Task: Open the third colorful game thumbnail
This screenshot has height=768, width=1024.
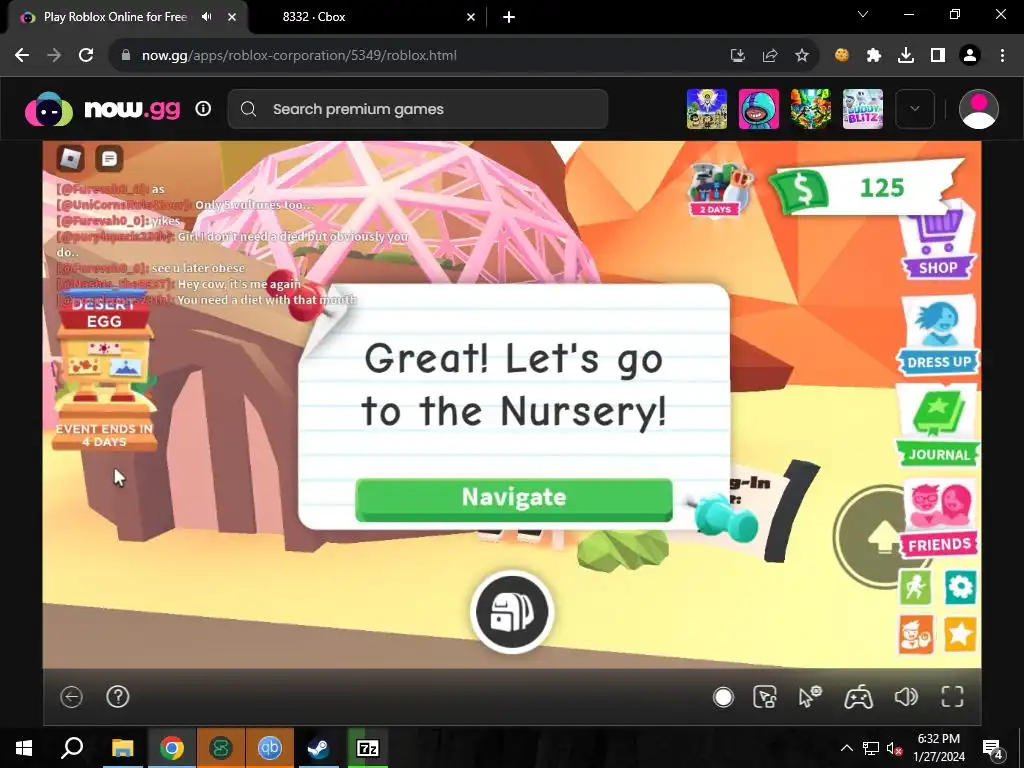Action: [810, 109]
